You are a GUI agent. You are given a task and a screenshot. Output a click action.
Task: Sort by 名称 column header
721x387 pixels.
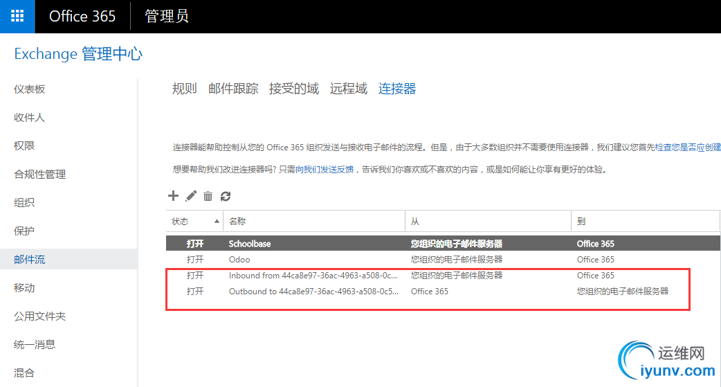coord(314,222)
